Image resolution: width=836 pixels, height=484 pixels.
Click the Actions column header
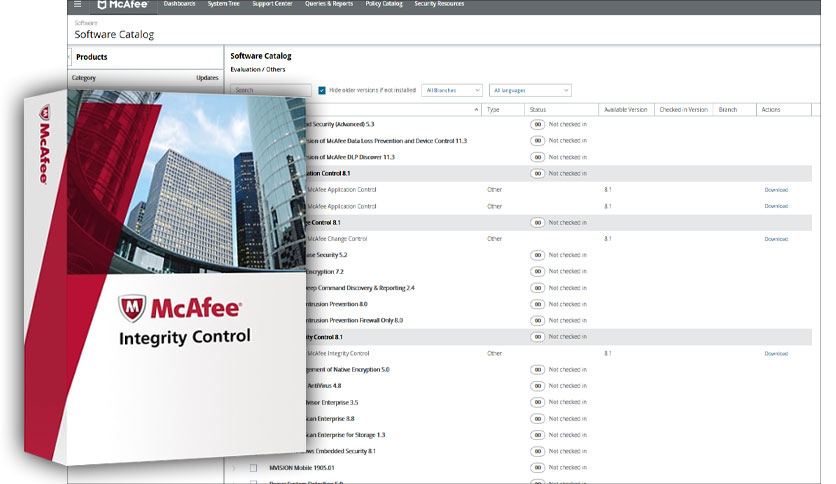click(x=770, y=110)
